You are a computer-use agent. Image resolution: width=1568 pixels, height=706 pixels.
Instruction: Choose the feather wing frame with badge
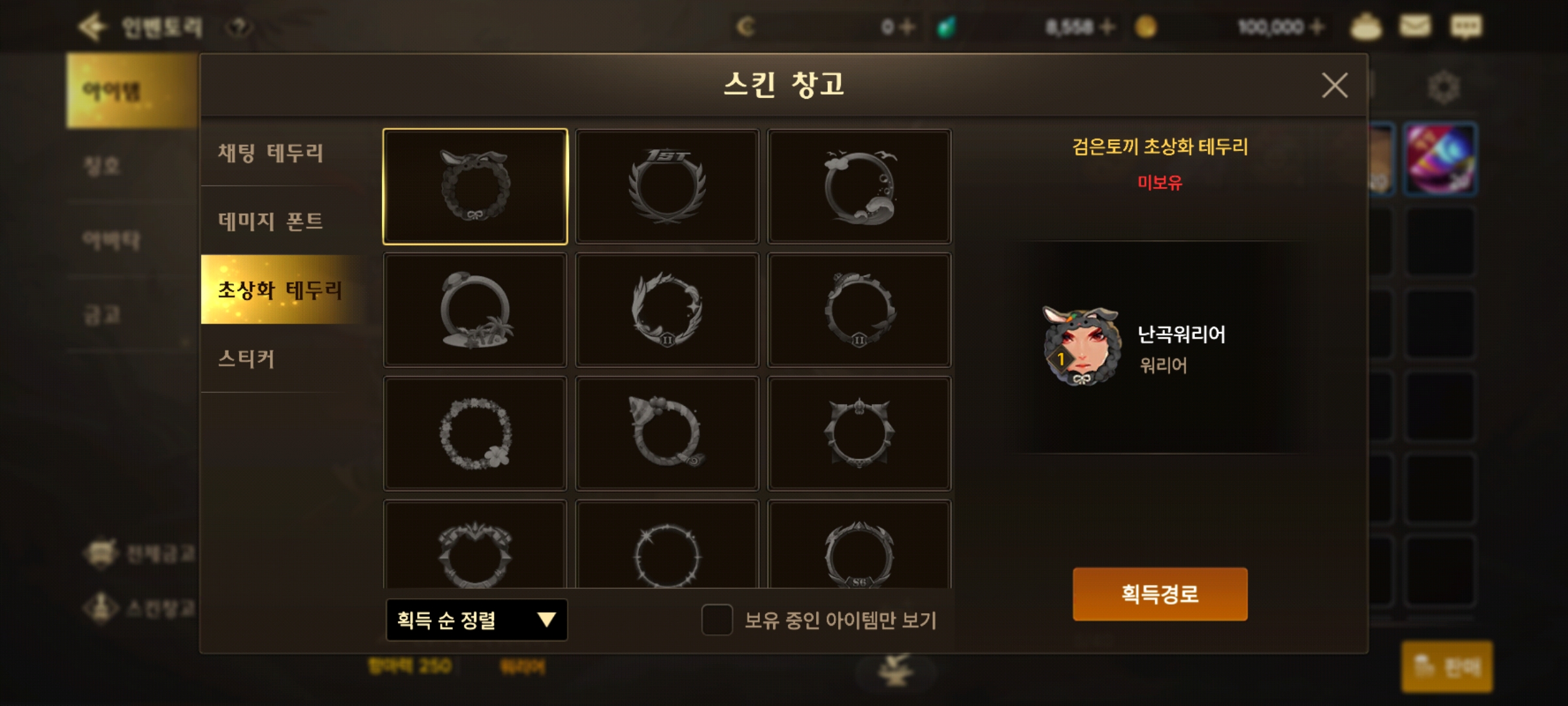(667, 310)
